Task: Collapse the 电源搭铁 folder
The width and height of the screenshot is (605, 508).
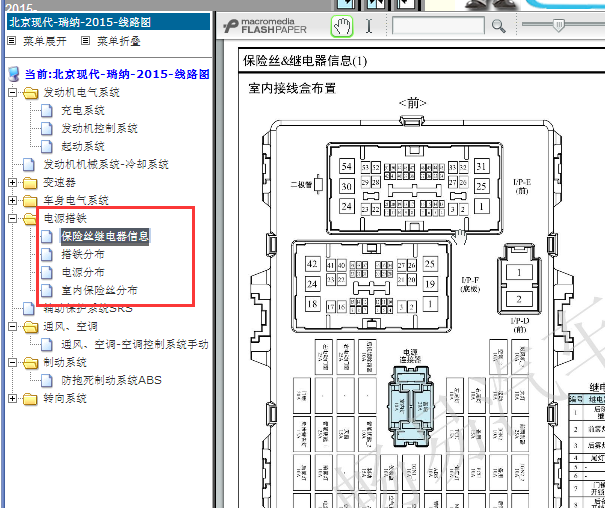Action: click(x=12, y=219)
